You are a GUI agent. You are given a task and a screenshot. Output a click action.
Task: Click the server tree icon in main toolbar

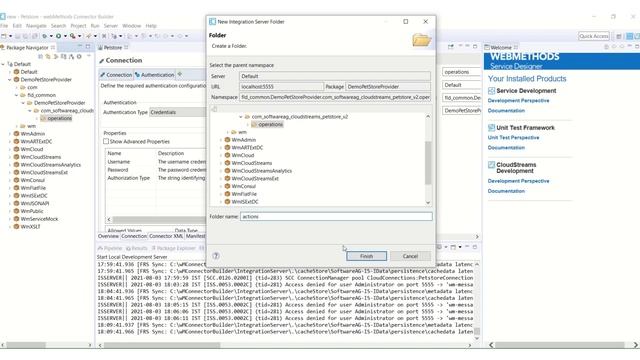[114, 36]
